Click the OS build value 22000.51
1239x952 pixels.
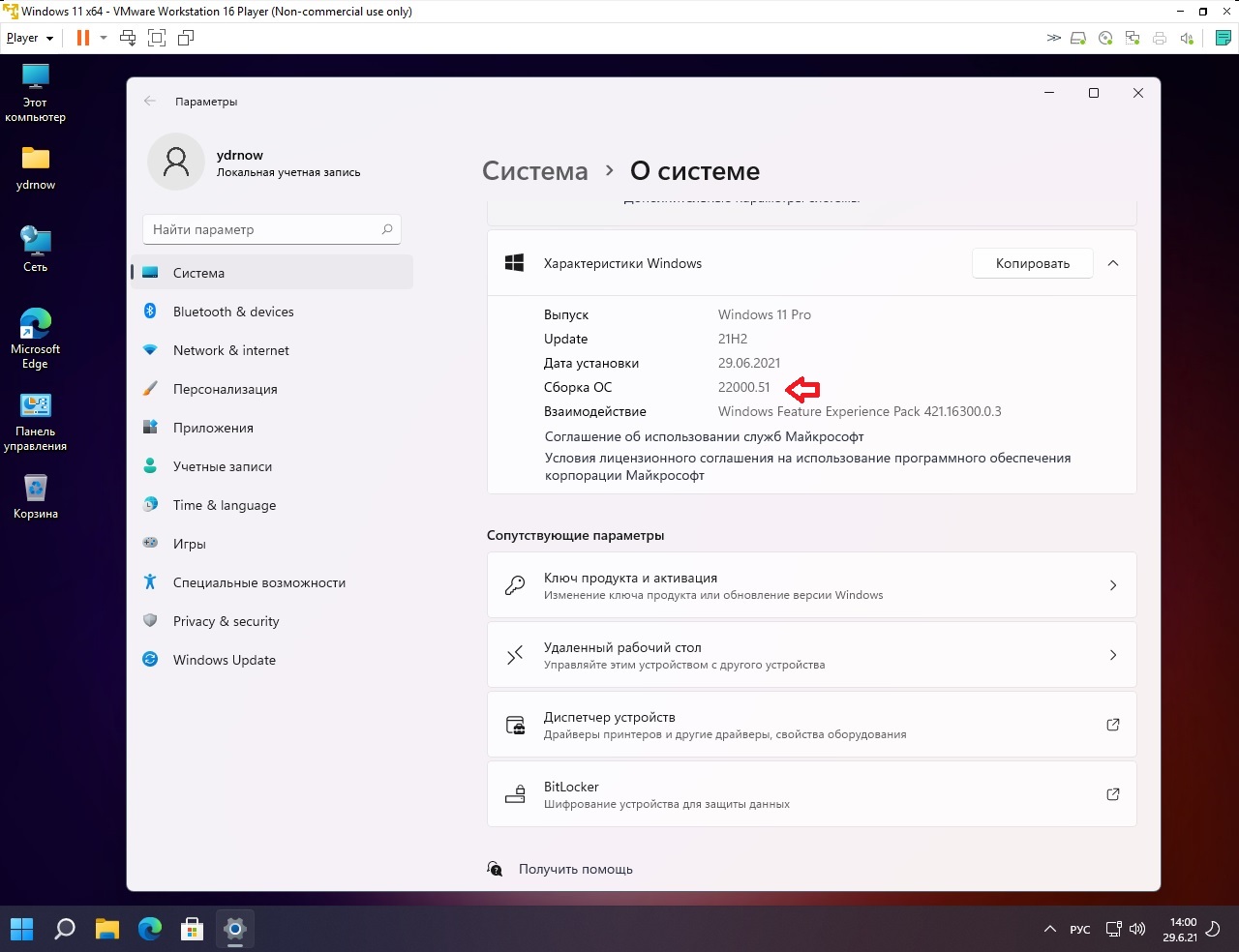coord(744,387)
